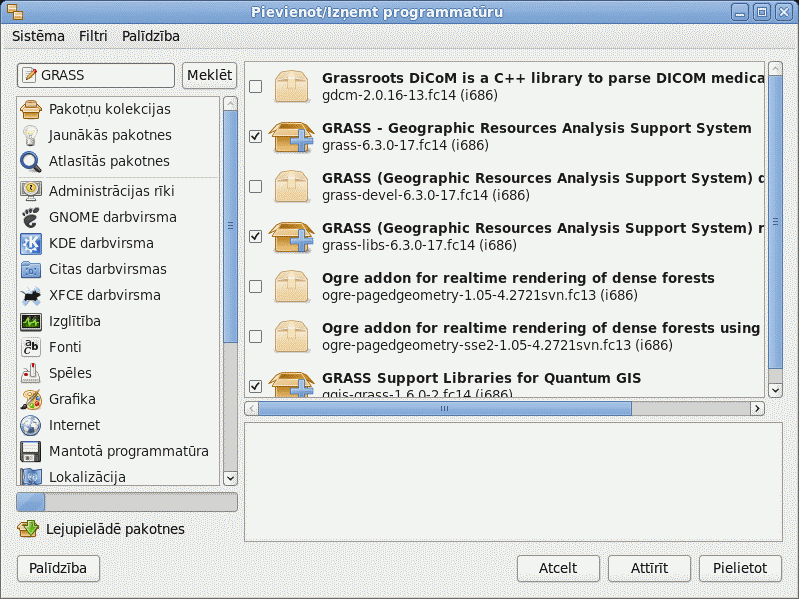Click the Grafika palette icon
The height and width of the screenshot is (599, 799).
tap(31, 399)
